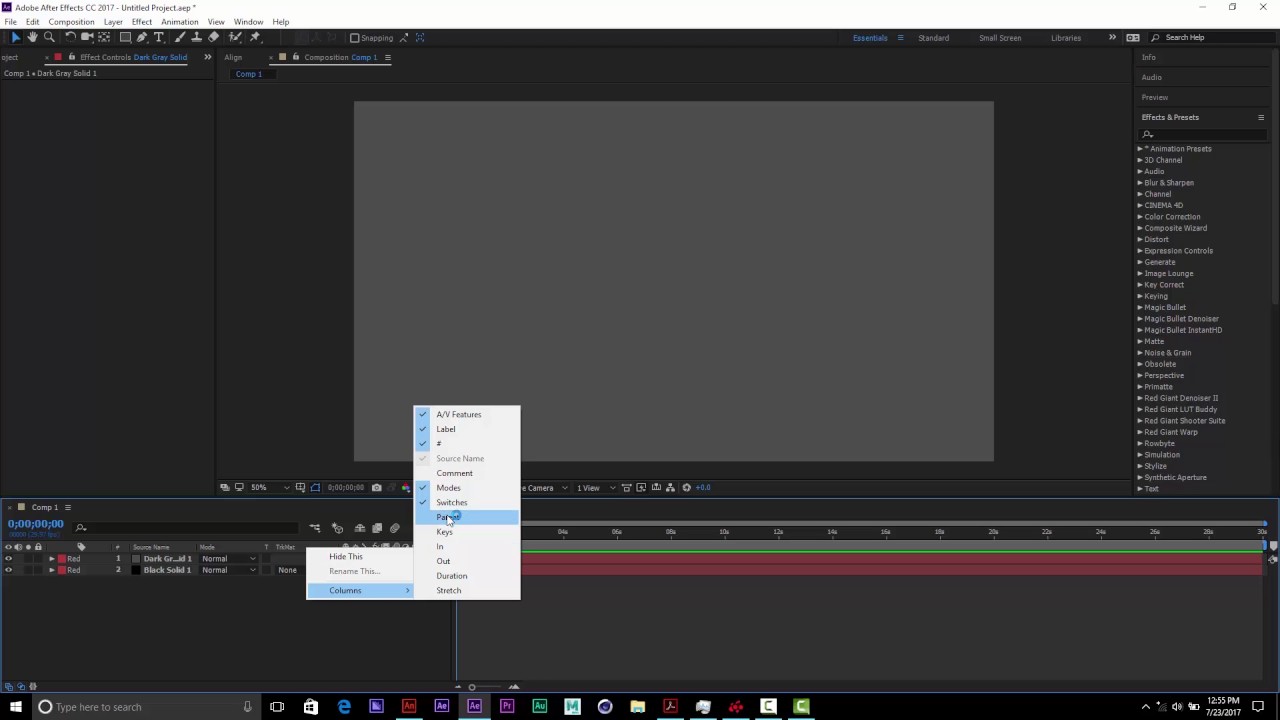Launch Premiere Pro from the taskbar

[x=507, y=707]
